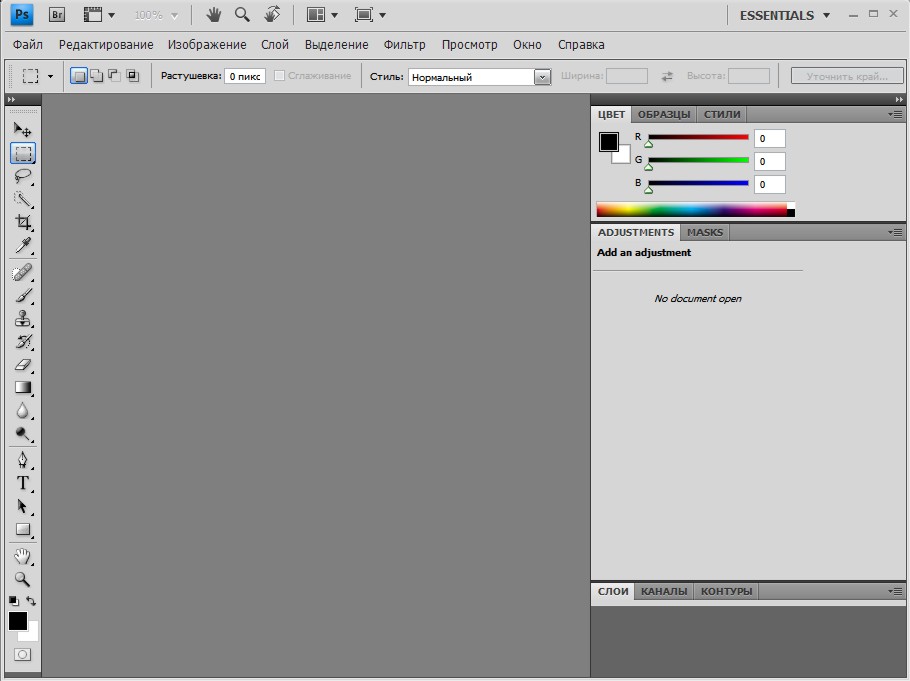Image resolution: width=910 pixels, height=681 pixels.
Task: Switch to the ОБРАЗЦЫ tab
Action: pos(664,114)
